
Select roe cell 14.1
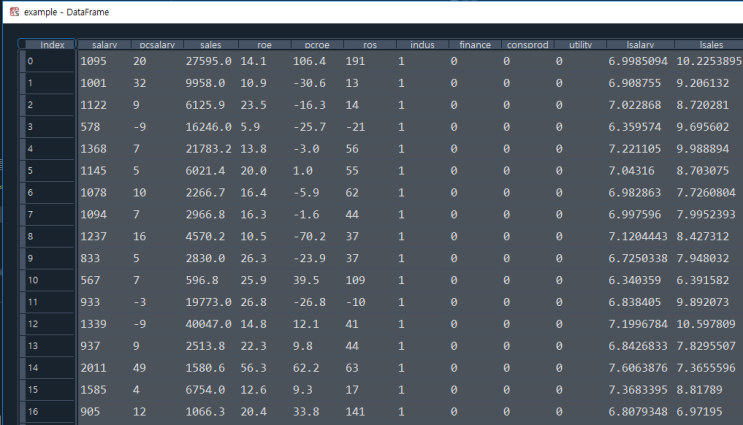tap(253, 61)
